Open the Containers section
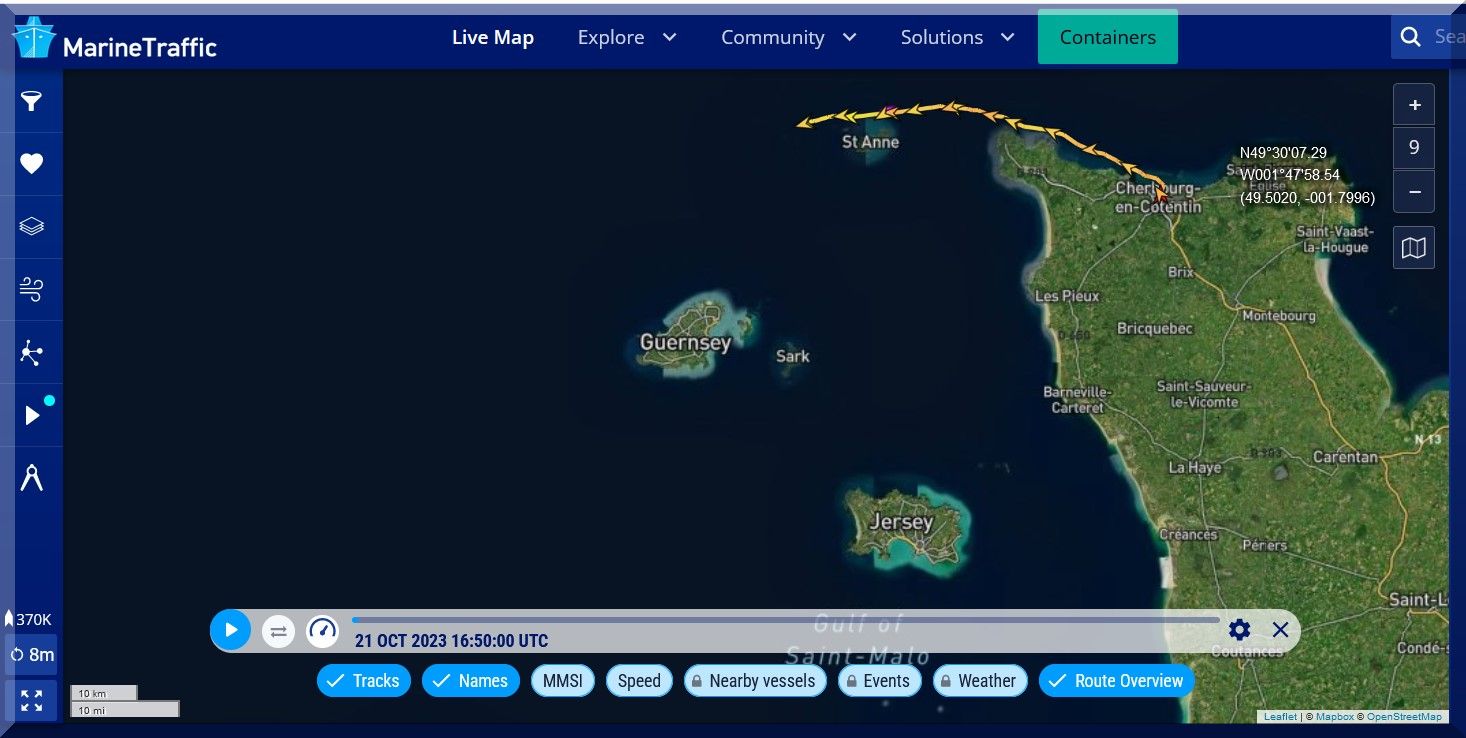Image resolution: width=1466 pixels, height=738 pixels. [x=1107, y=38]
